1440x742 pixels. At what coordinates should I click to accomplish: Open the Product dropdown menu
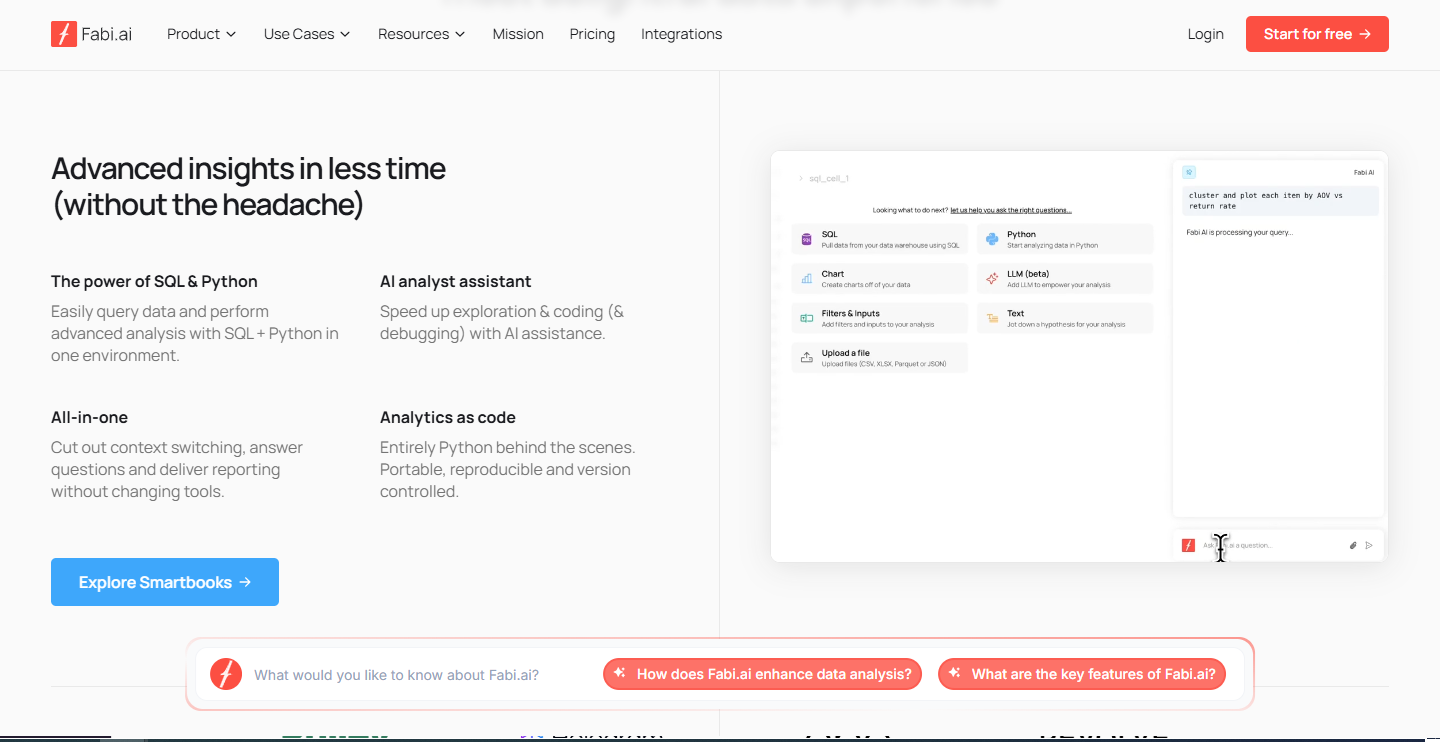click(x=201, y=34)
